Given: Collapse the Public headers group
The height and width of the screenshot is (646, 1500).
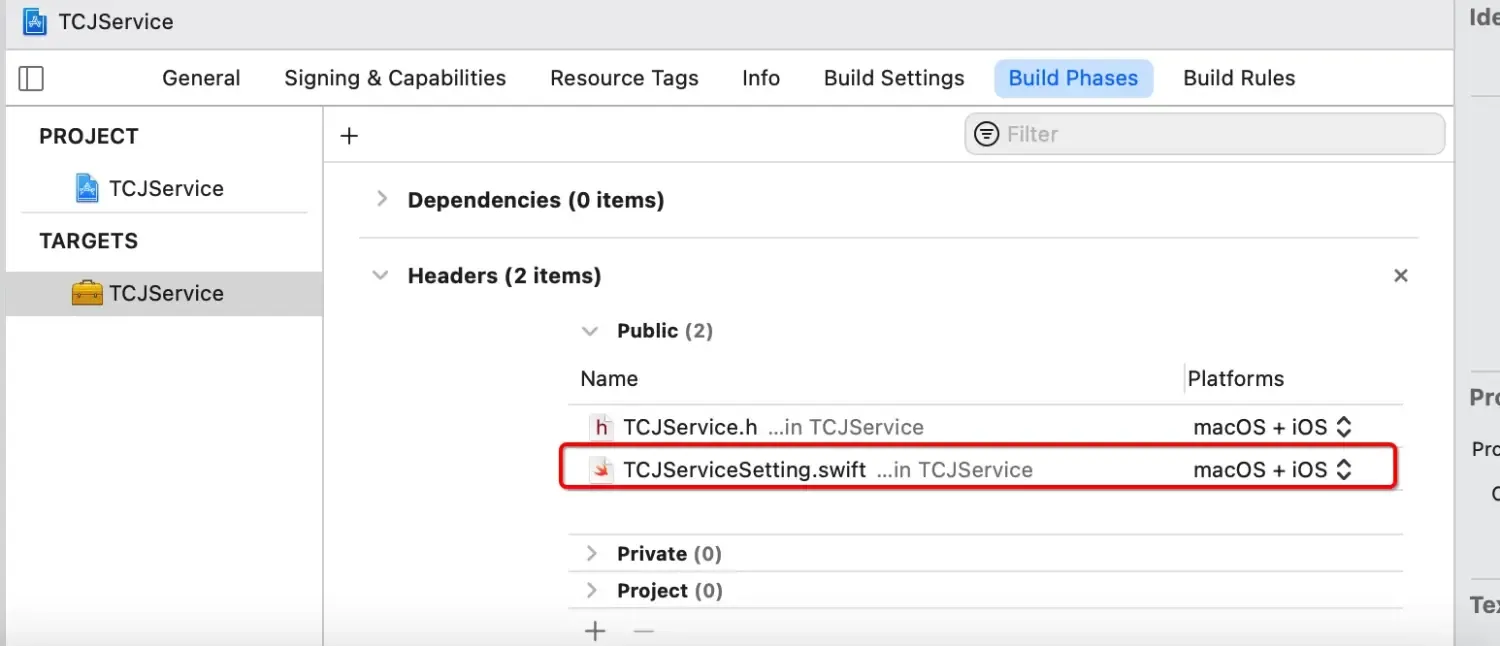Looking at the screenshot, I should point(590,331).
